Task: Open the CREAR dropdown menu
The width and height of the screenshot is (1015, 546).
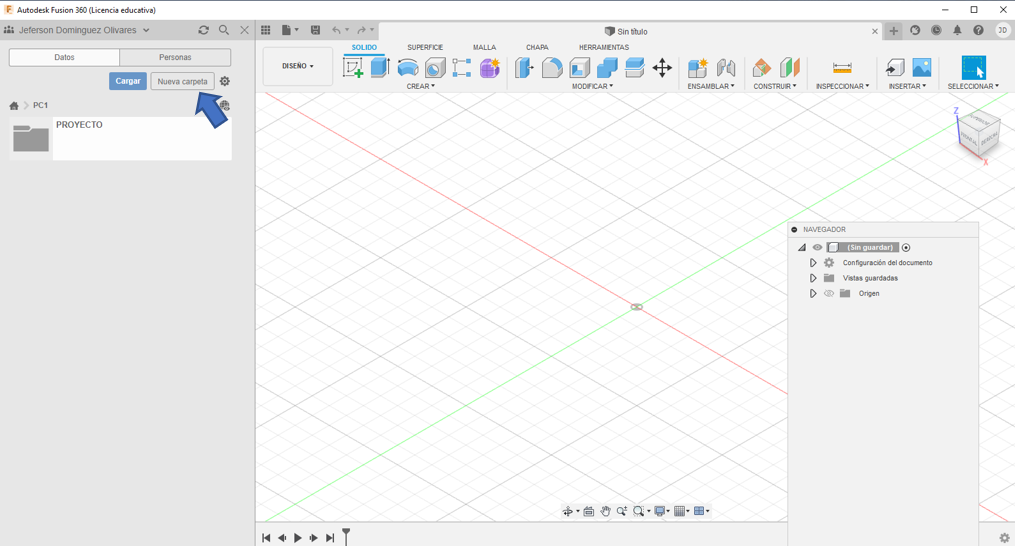Action: pos(421,86)
